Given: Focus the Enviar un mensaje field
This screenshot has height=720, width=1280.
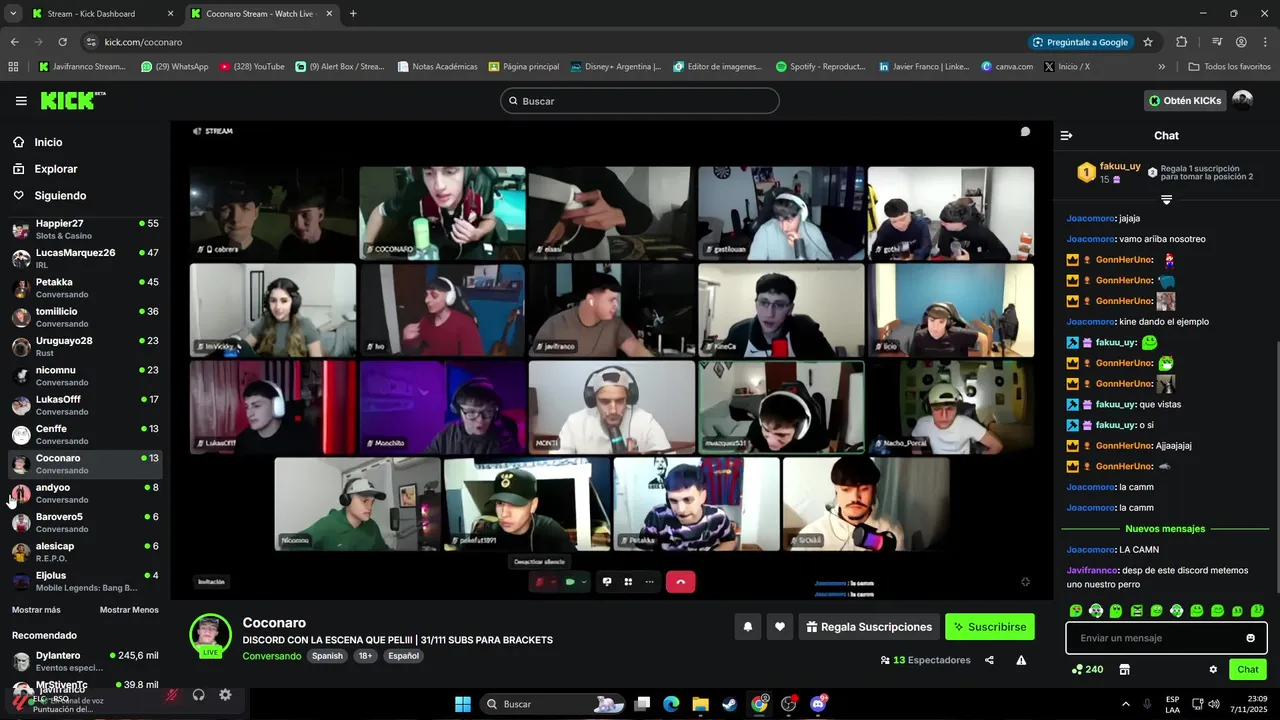Looking at the screenshot, I should tap(1166, 638).
